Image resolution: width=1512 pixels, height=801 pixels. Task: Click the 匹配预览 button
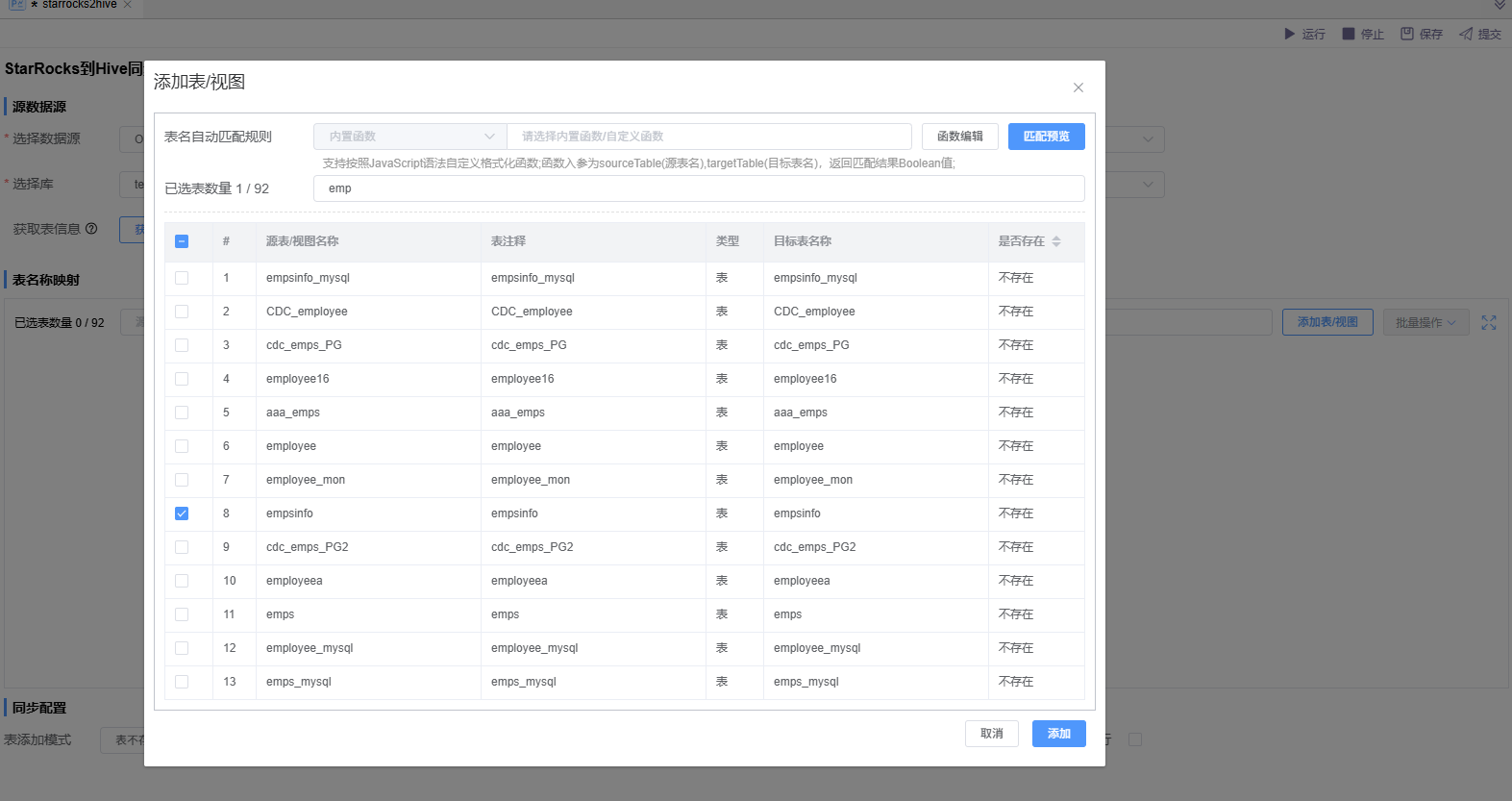point(1046,137)
